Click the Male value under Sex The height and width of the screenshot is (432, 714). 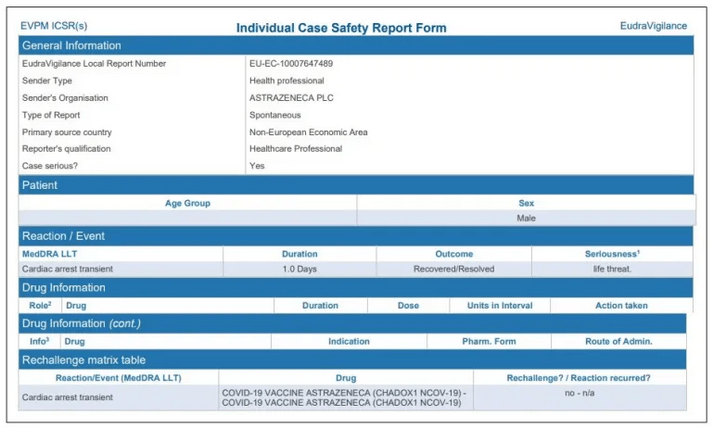click(526, 218)
